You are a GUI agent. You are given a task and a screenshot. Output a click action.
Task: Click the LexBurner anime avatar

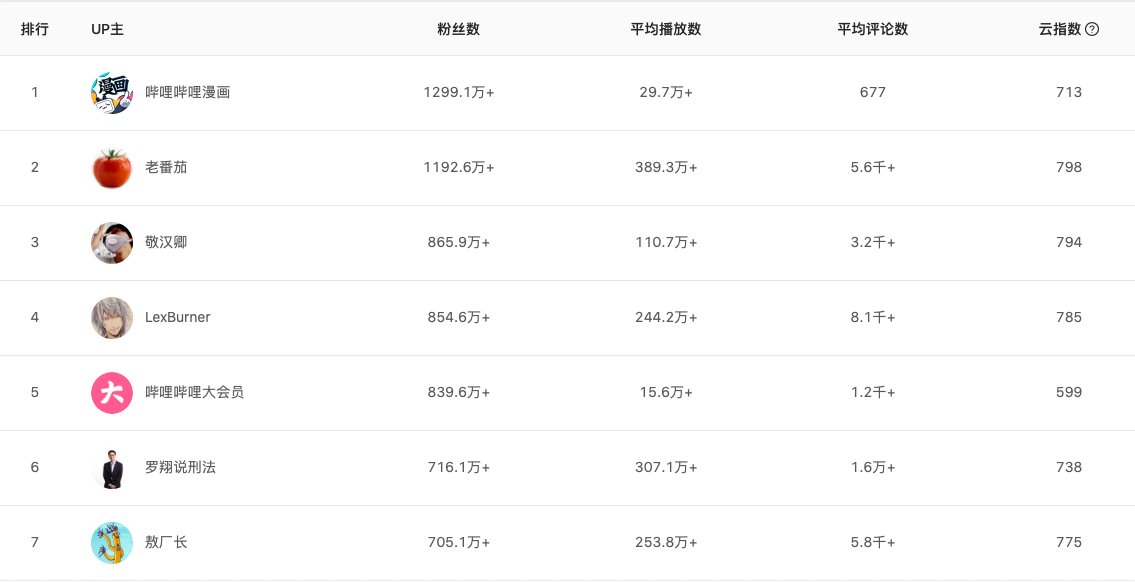pyautogui.click(x=111, y=318)
